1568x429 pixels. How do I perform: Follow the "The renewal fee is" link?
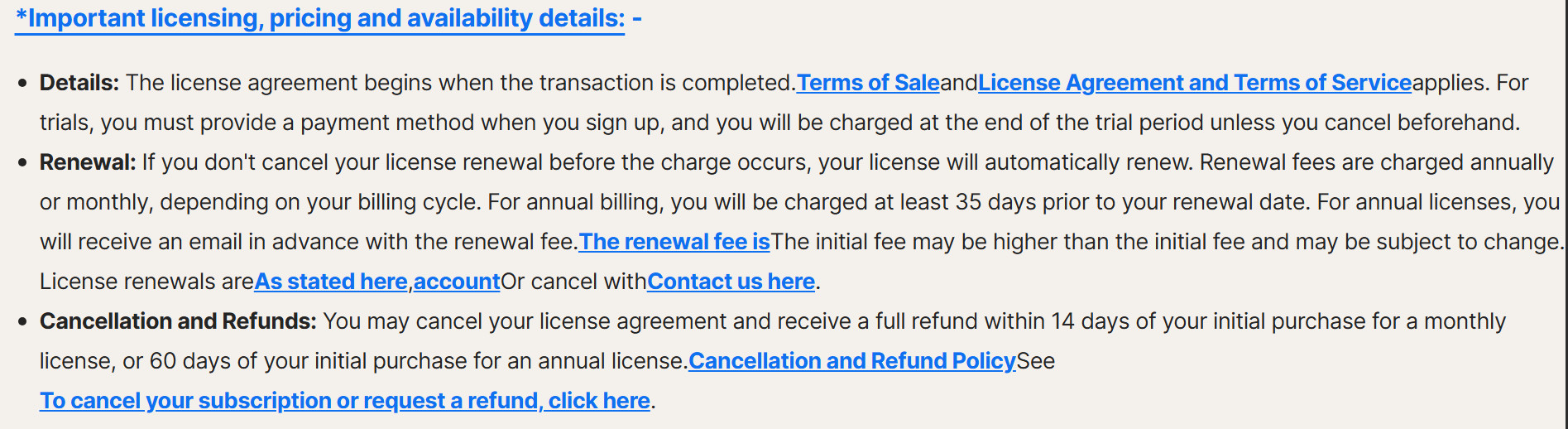(674, 242)
